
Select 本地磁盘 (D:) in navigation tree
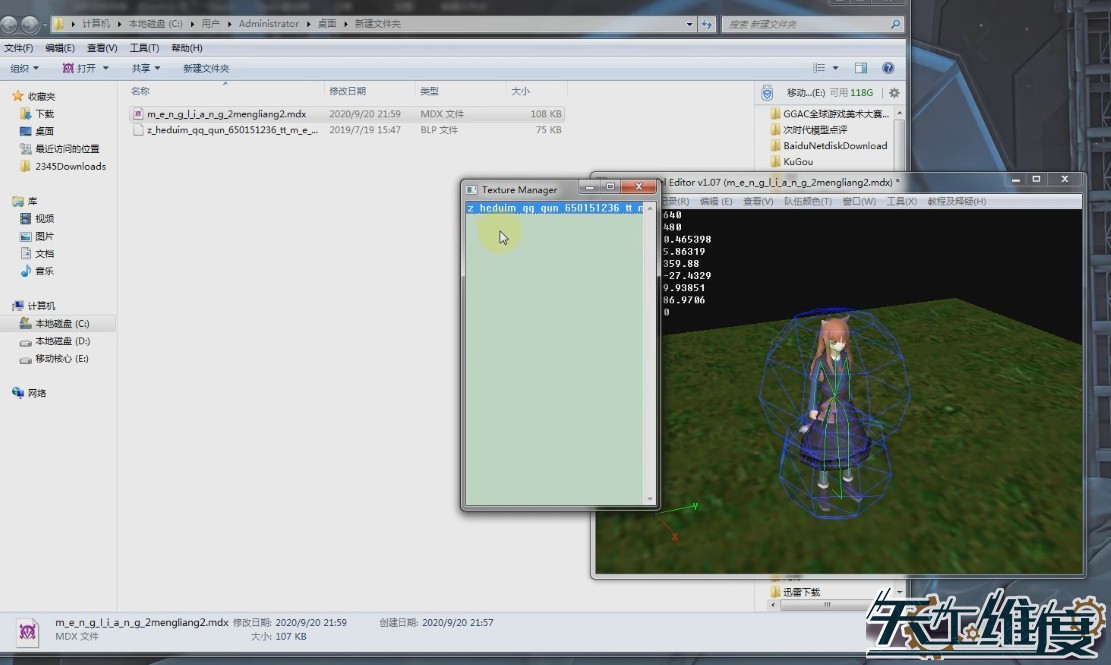[x=62, y=341]
